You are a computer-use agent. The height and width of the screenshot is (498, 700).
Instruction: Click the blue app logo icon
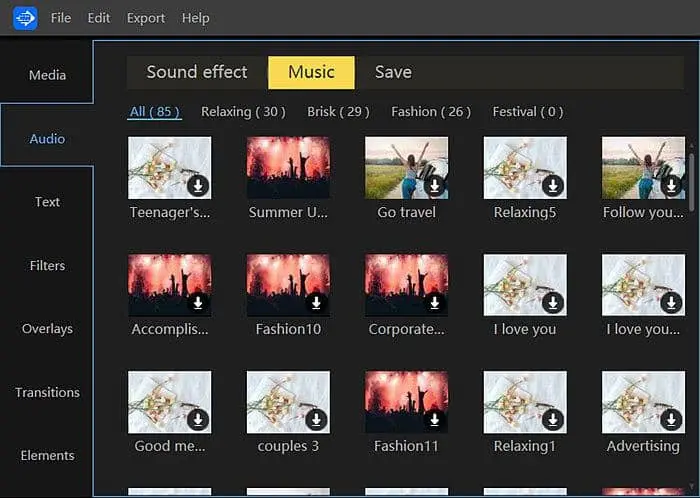[x=25, y=18]
